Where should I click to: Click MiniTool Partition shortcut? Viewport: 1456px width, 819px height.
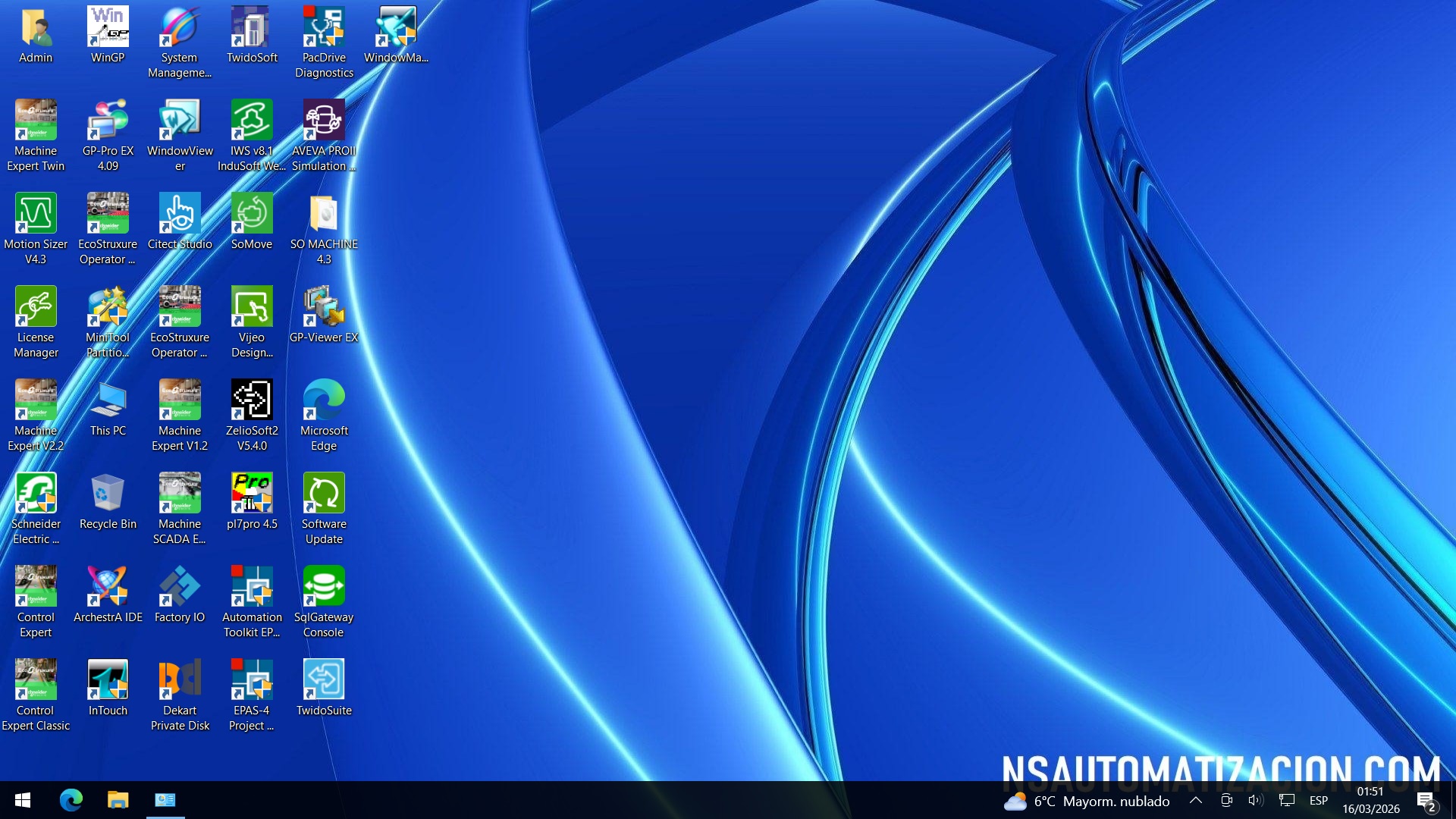(108, 323)
